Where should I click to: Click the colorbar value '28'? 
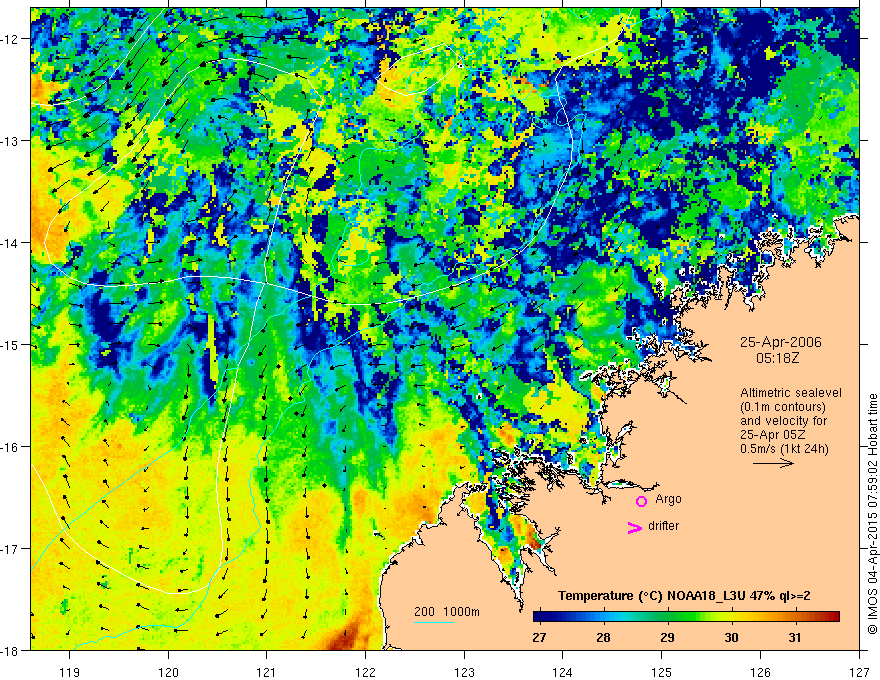point(603,638)
